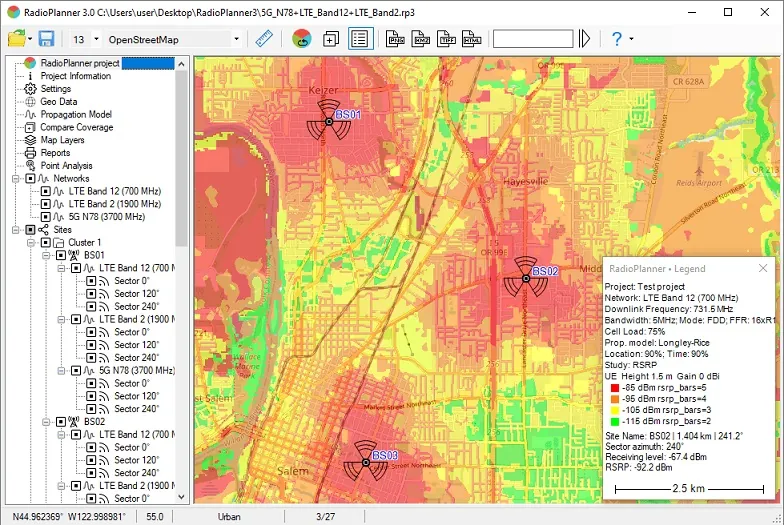Toggle LTE Band 12 (700 MHz) network checkbox

(46, 191)
